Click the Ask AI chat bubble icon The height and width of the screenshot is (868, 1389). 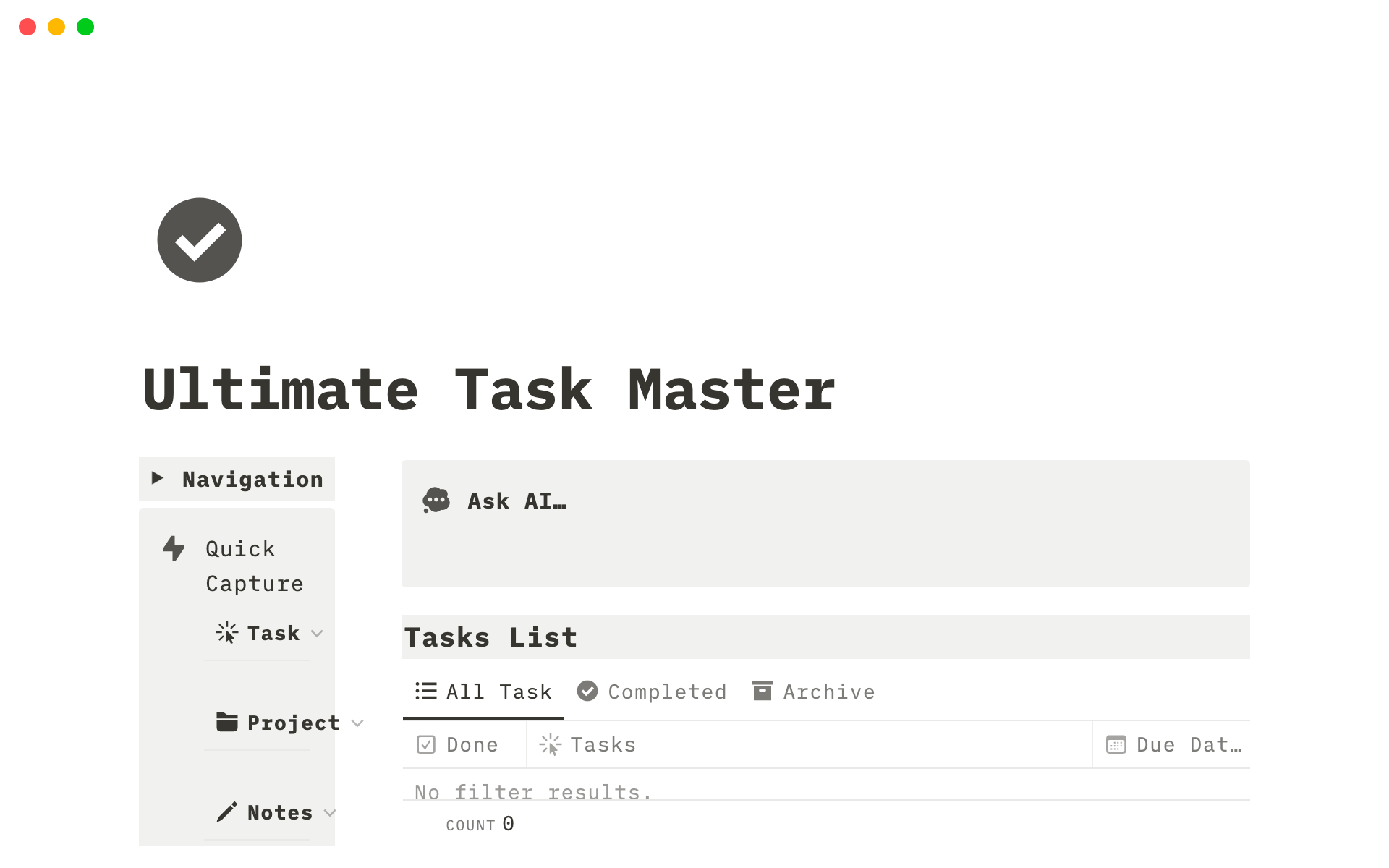(x=436, y=501)
